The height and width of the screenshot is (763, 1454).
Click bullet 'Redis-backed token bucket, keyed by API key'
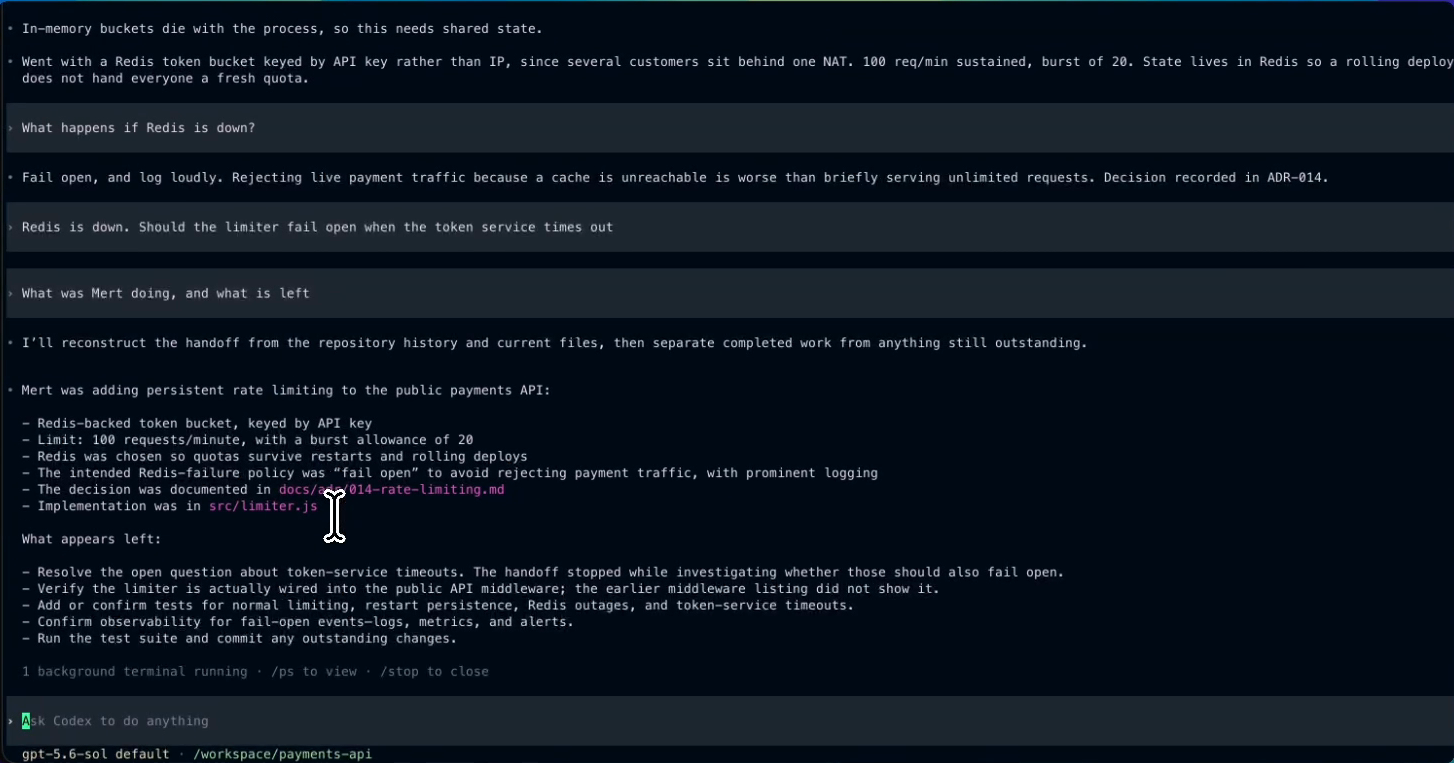(197, 424)
